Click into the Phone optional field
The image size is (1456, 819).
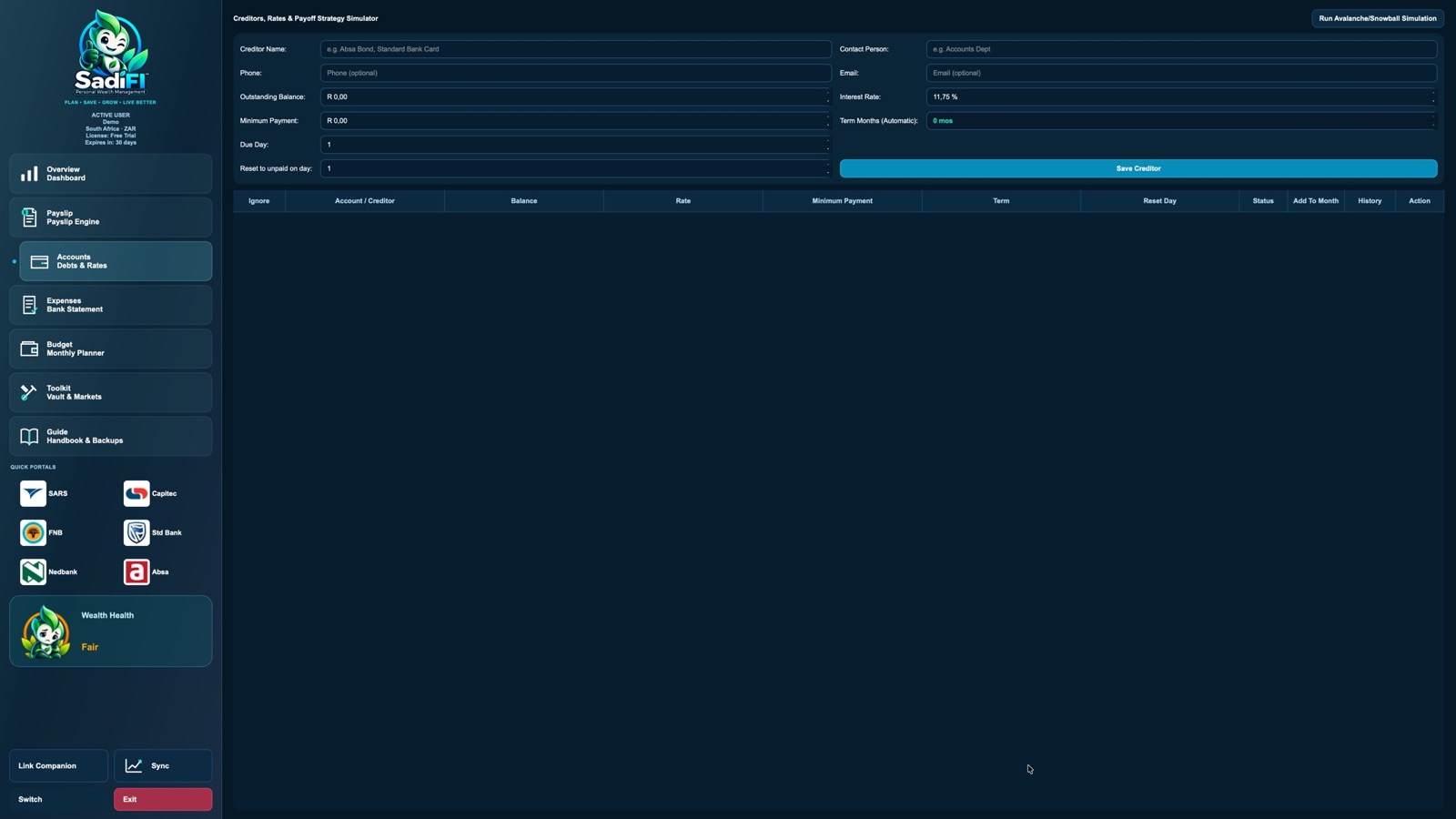[x=576, y=73]
